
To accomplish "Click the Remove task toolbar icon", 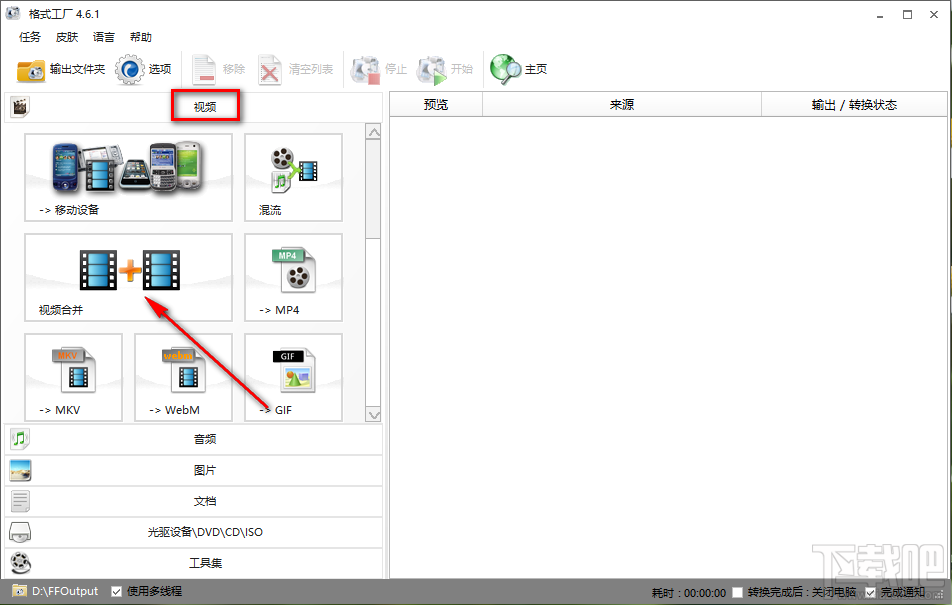I will pos(204,69).
